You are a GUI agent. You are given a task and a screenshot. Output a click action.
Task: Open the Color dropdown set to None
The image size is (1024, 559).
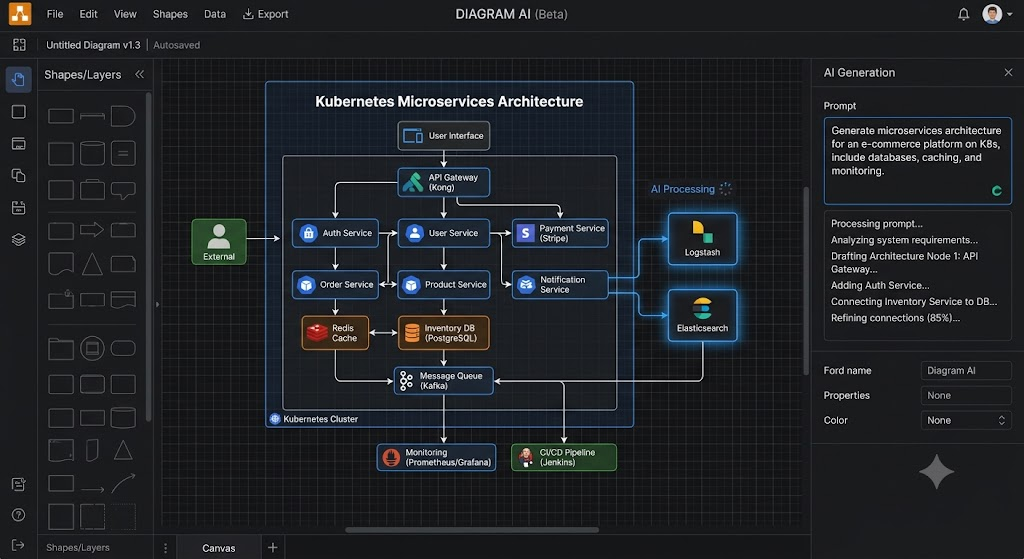pyautogui.click(x=966, y=421)
